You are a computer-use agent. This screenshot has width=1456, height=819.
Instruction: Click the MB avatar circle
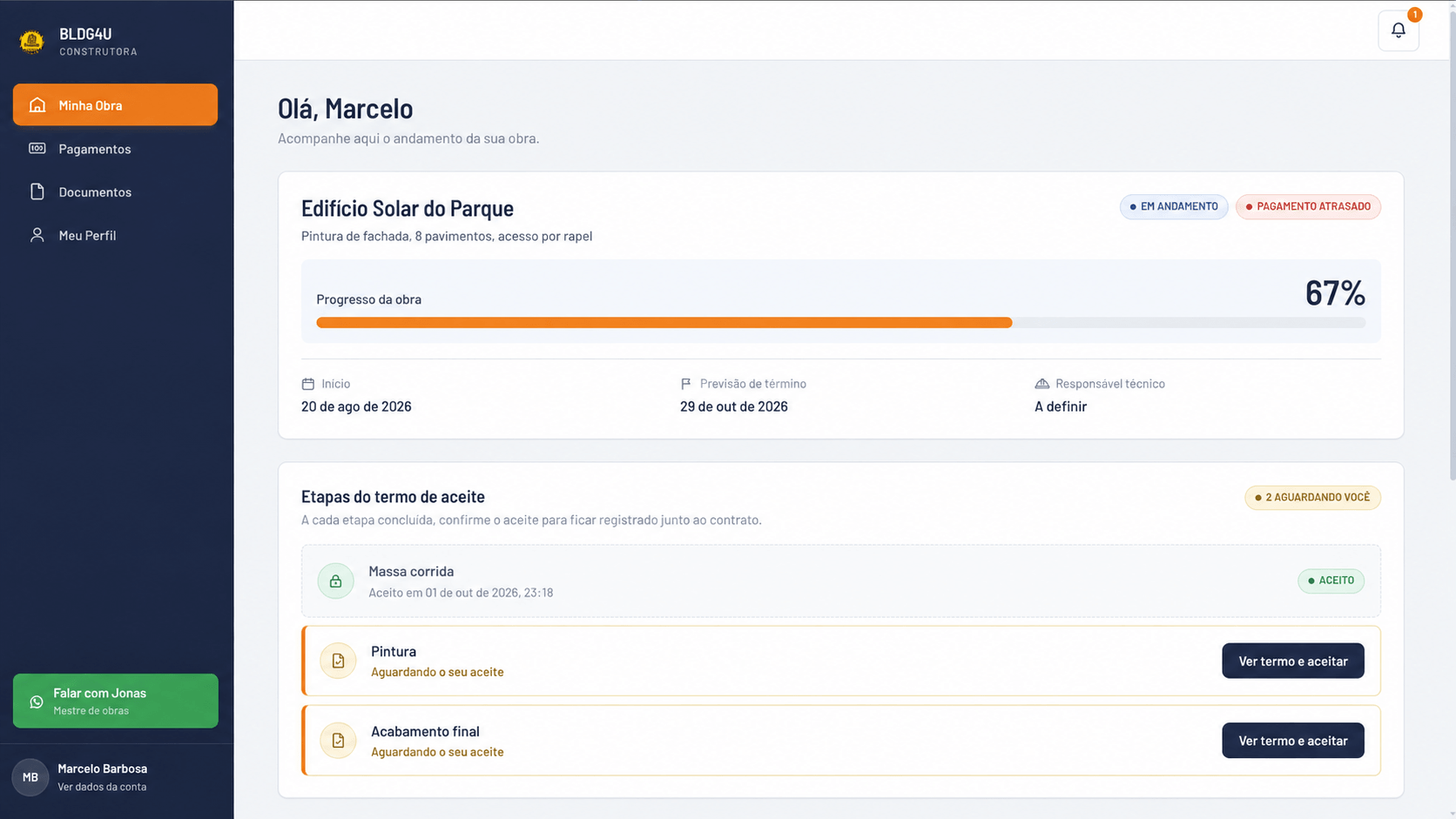[x=30, y=777]
